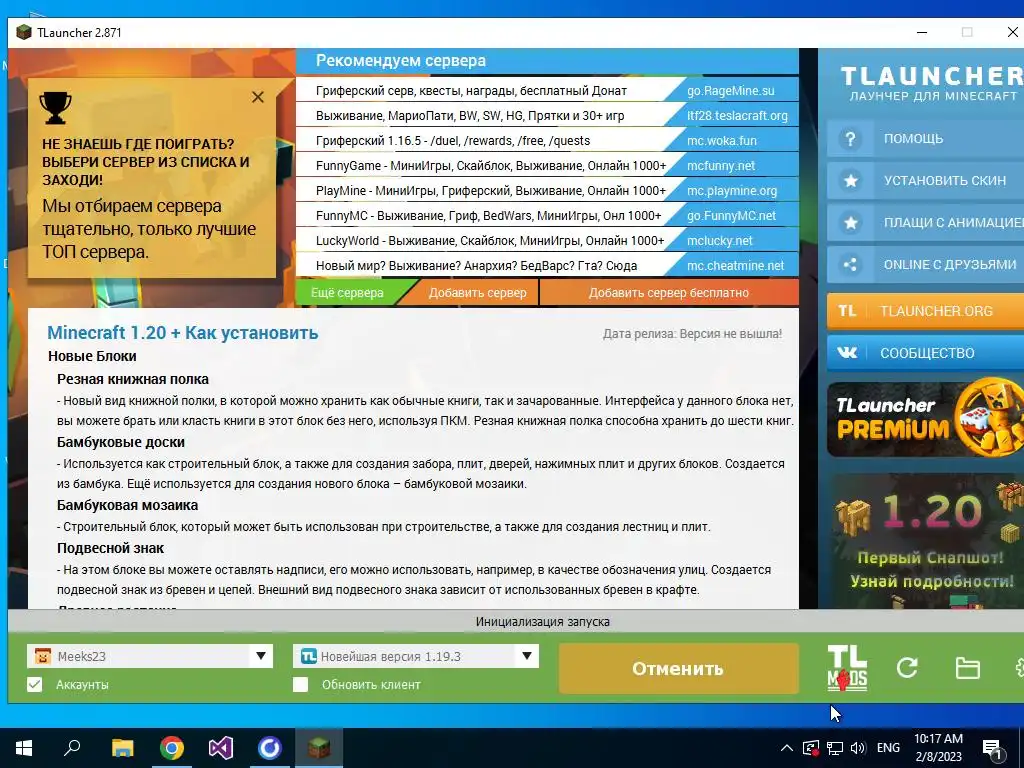This screenshot has height=768, width=1024.
Task: Click the TL icon in version selector
Action: pyautogui.click(x=309, y=656)
